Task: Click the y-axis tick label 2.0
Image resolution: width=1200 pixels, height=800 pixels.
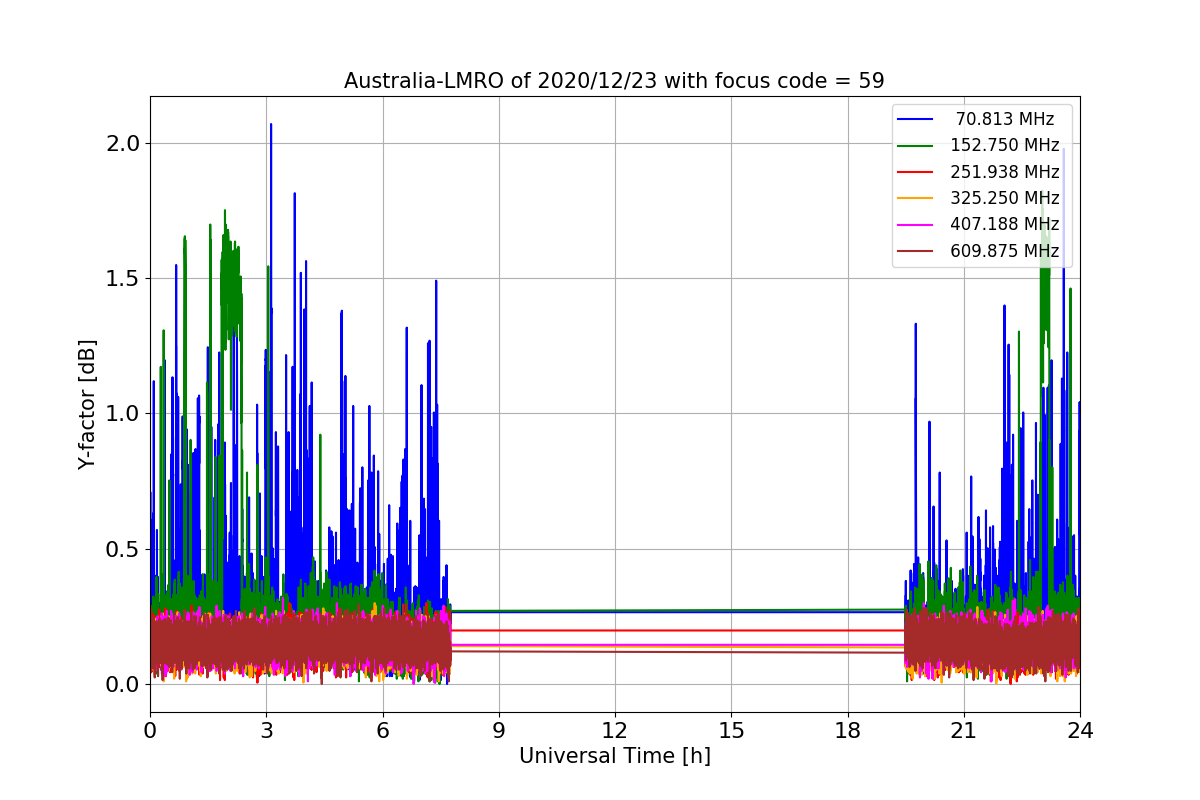Action: pyautogui.click(x=124, y=143)
